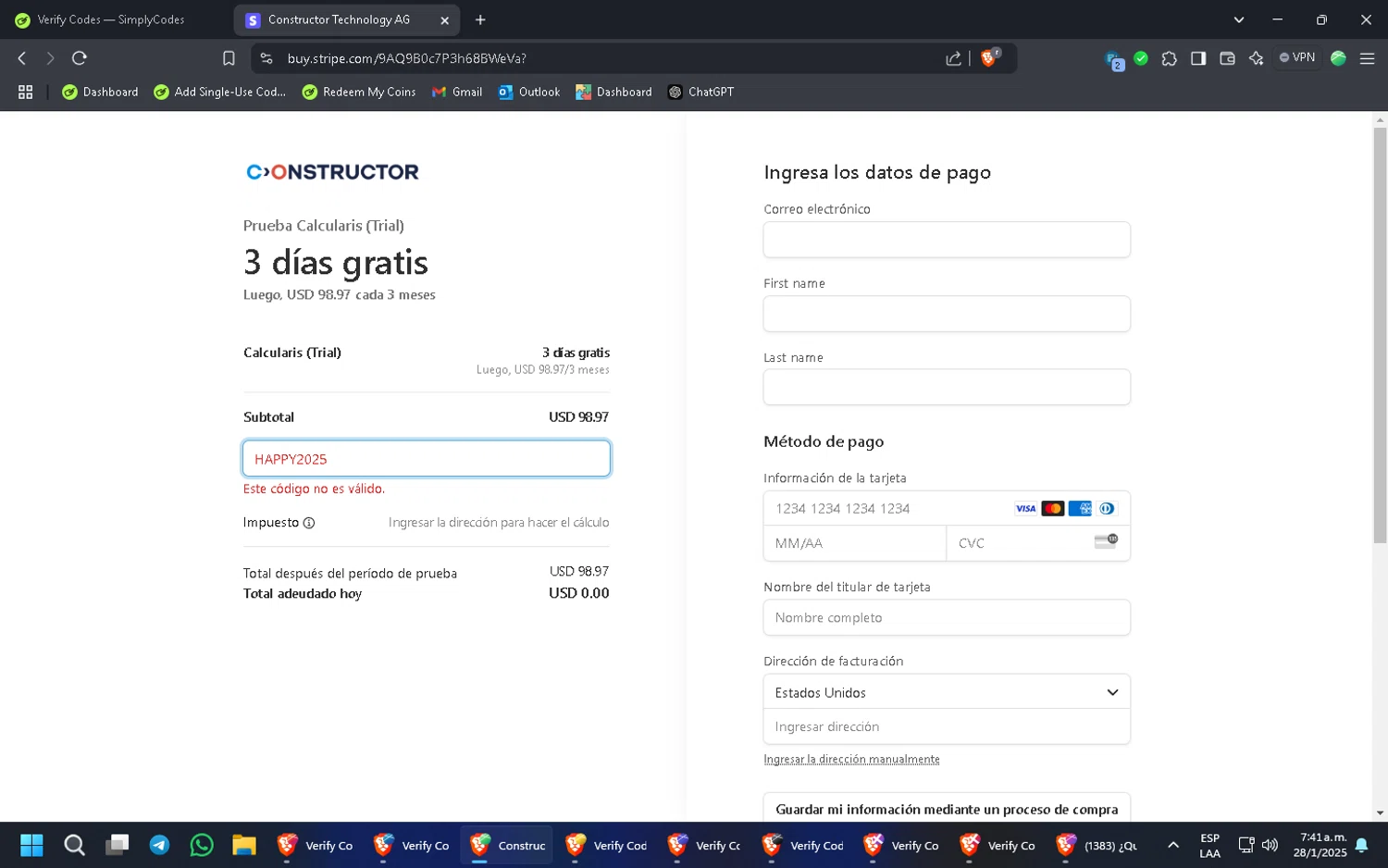The image size is (1388, 868).
Task: Open Task View on taskbar
Action: (x=117, y=845)
